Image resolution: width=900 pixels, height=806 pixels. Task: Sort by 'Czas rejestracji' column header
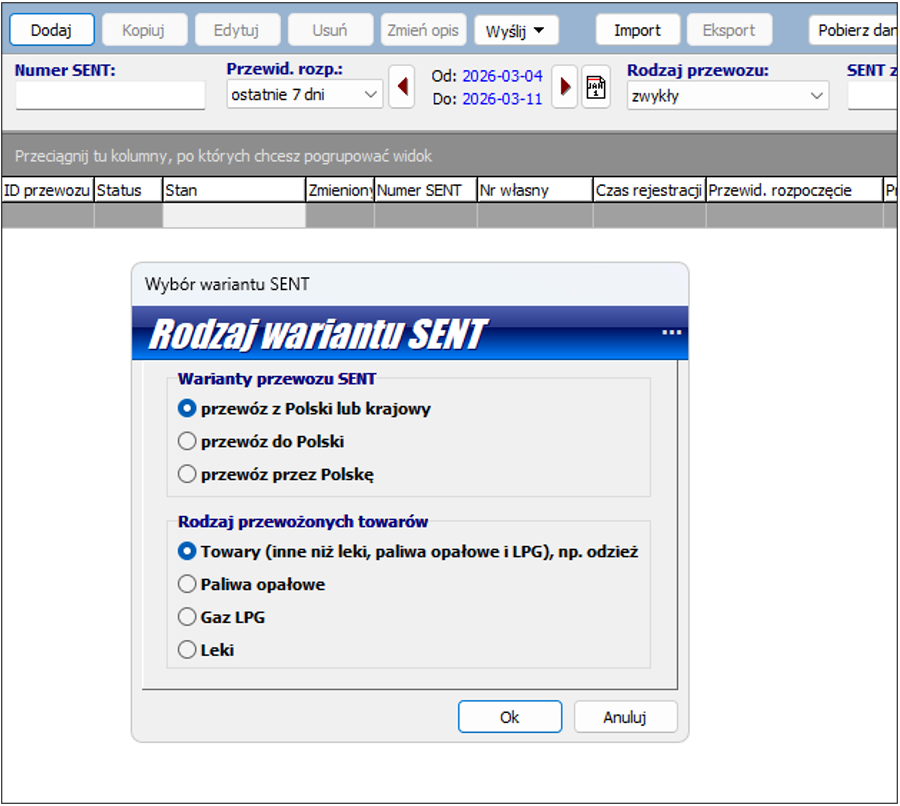pos(648,190)
